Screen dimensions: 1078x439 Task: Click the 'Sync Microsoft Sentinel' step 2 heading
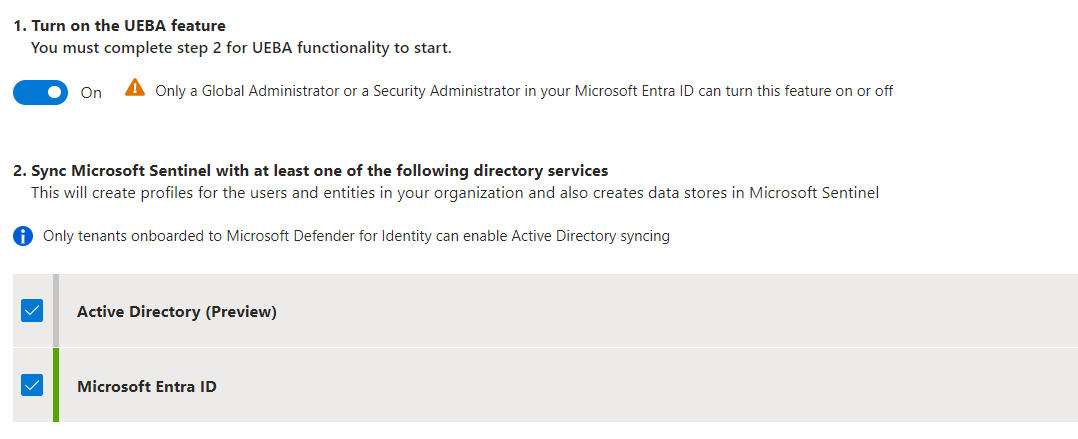311,170
